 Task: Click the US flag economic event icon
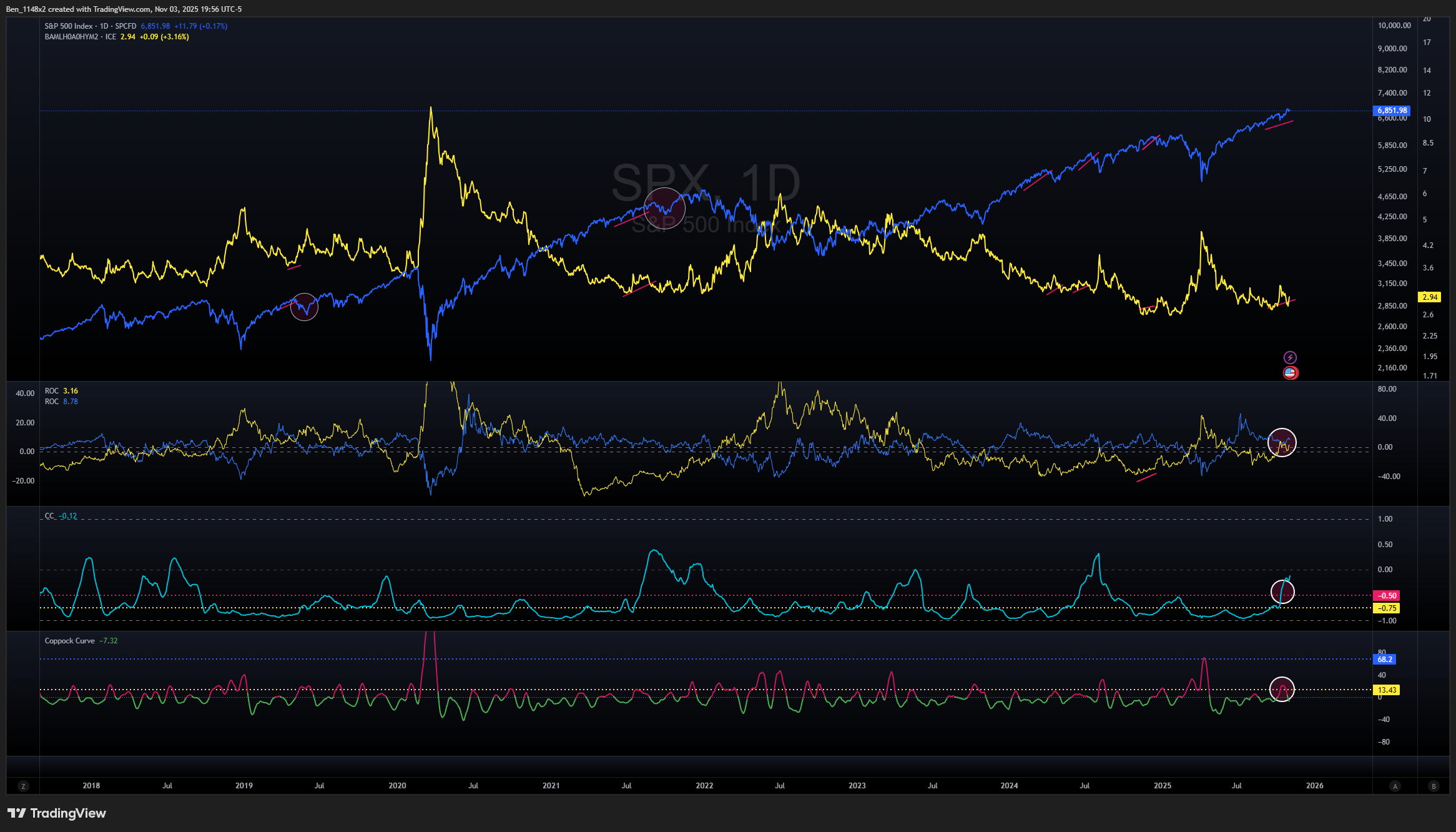click(1290, 373)
